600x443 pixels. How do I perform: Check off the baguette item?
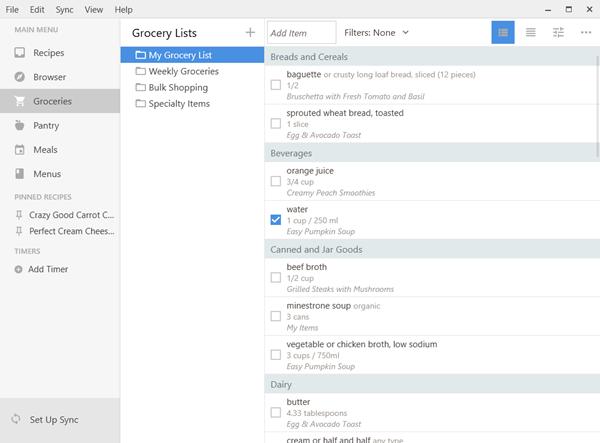(276, 85)
